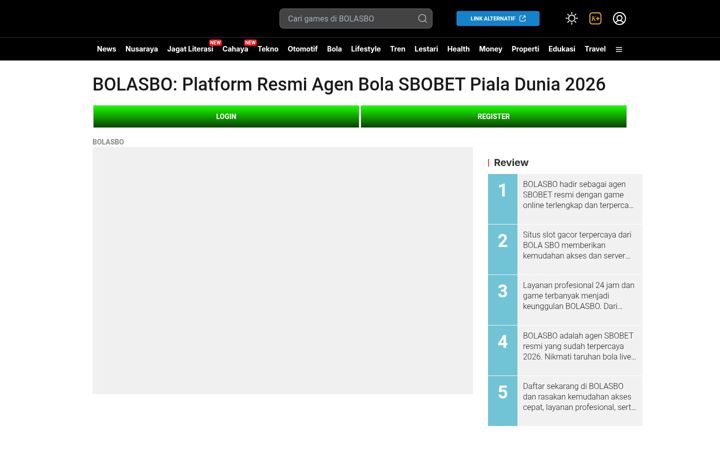
Task: Open the K+ premium badge icon
Action: click(x=595, y=18)
